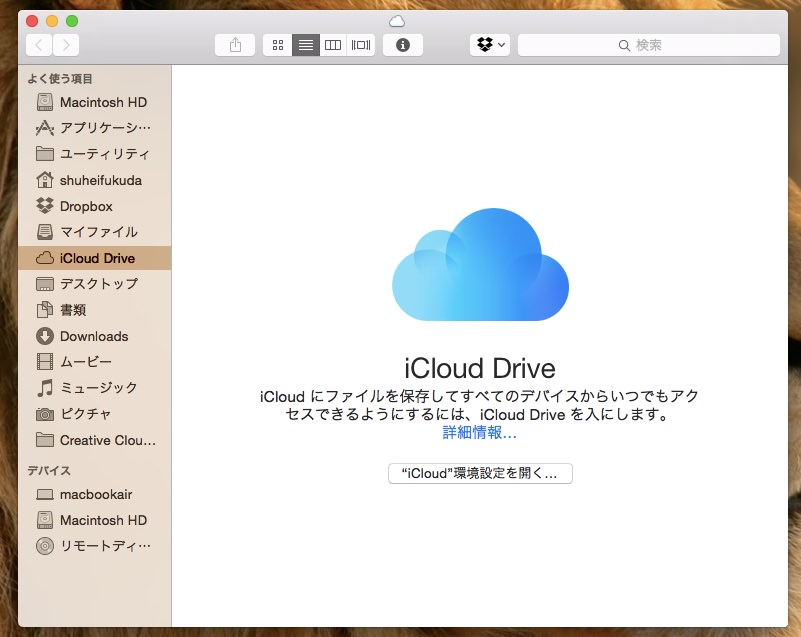The height and width of the screenshot is (637, 801).
Task: Close the Finder window with red button
Action: point(32,21)
